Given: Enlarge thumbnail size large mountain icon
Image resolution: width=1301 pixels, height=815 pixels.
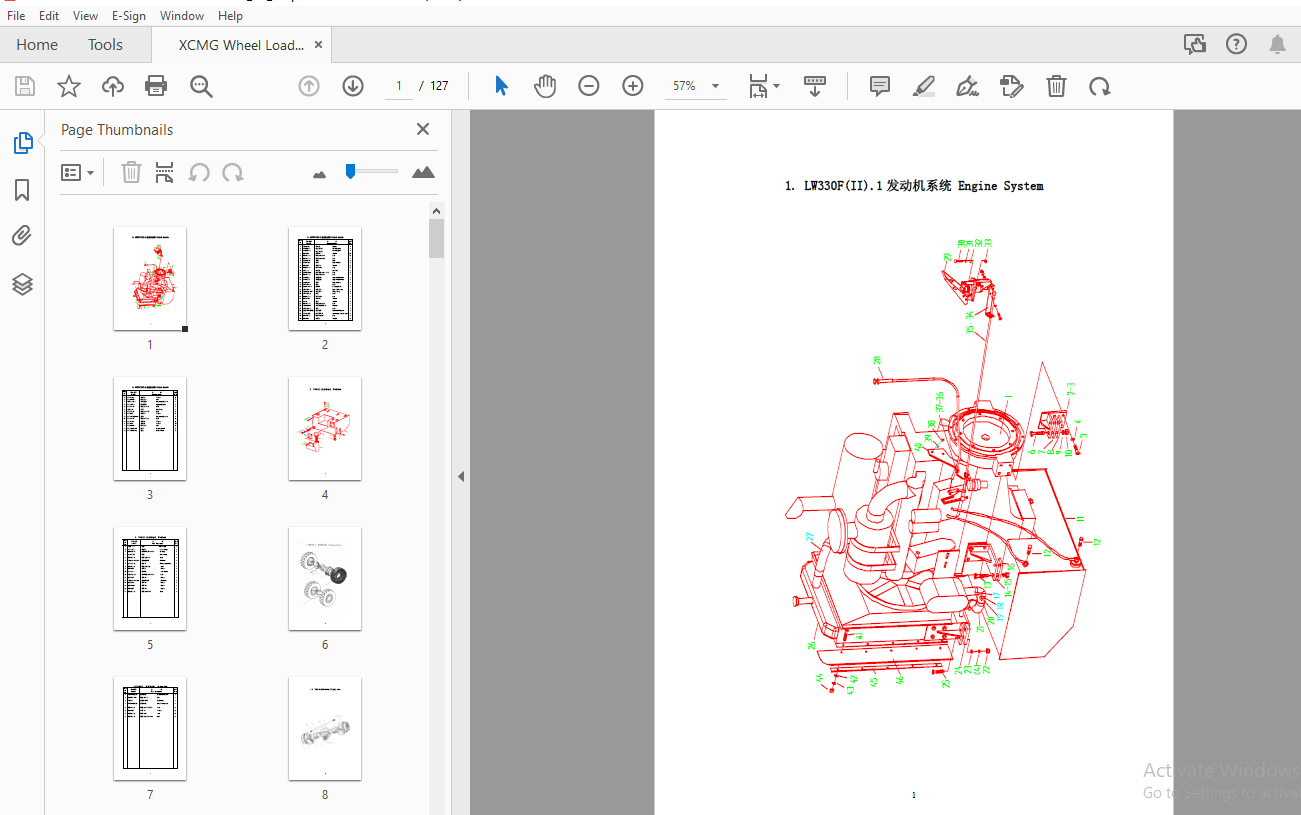Looking at the screenshot, I should 424,172.
